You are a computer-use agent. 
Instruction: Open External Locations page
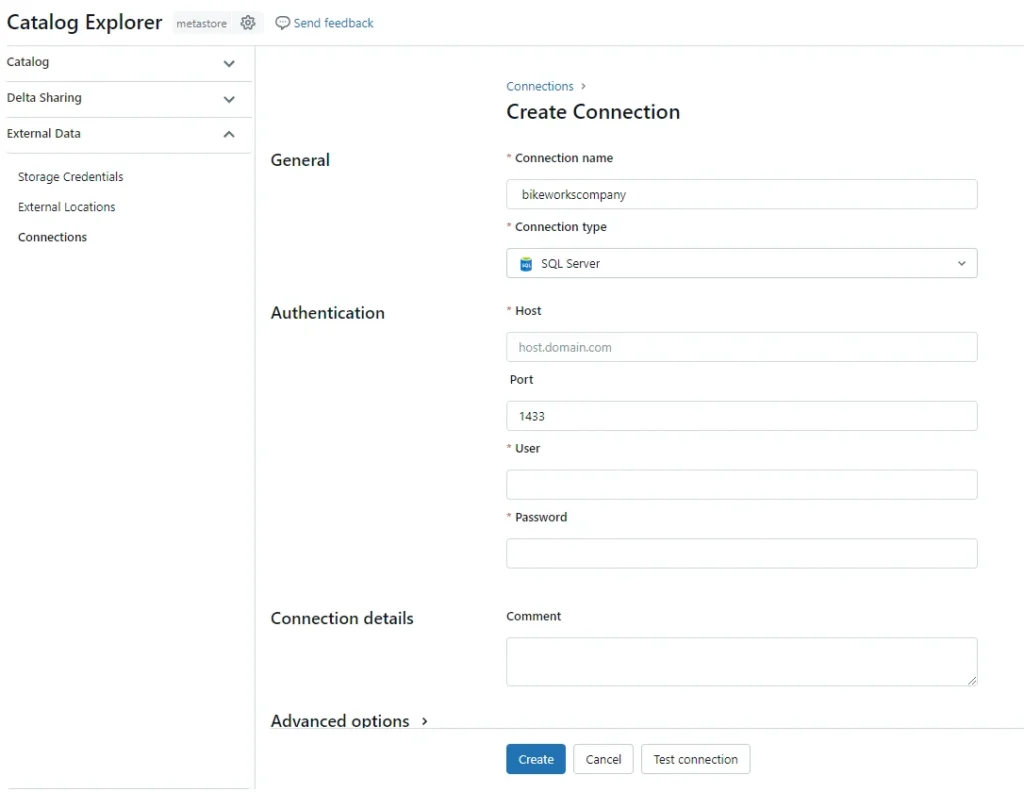coord(67,207)
